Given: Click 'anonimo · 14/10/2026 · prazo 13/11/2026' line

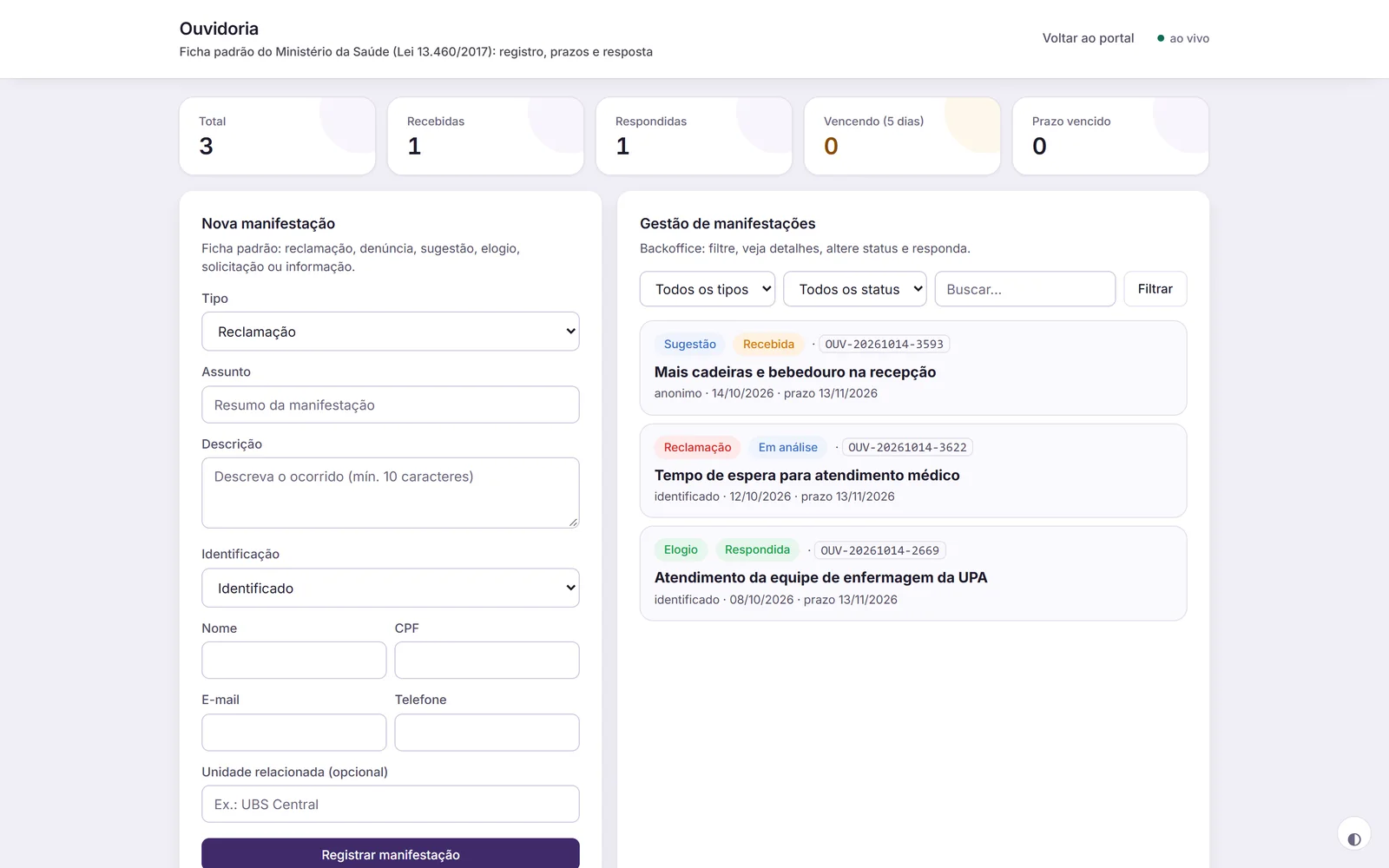Looking at the screenshot, I should point(766,393).
